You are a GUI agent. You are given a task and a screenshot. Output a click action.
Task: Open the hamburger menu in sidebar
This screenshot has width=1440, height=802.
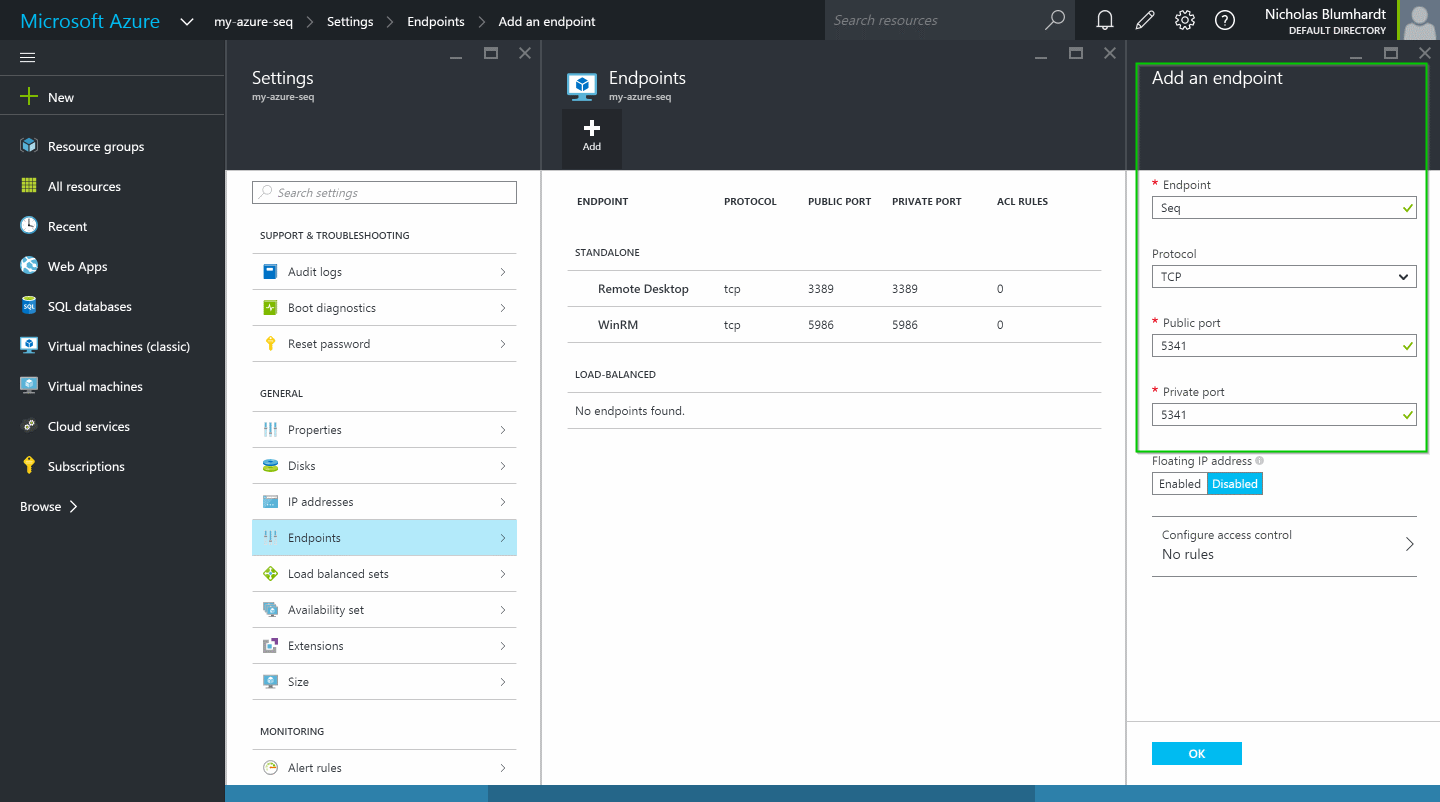(x=28, y=57)
